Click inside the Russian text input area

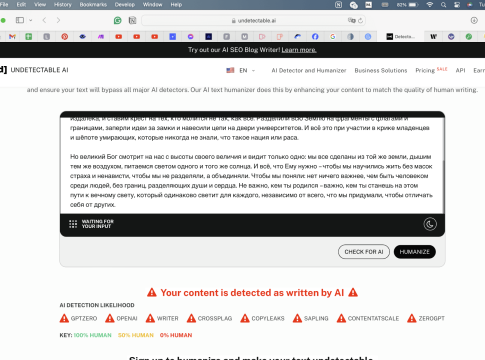(252, 166)
